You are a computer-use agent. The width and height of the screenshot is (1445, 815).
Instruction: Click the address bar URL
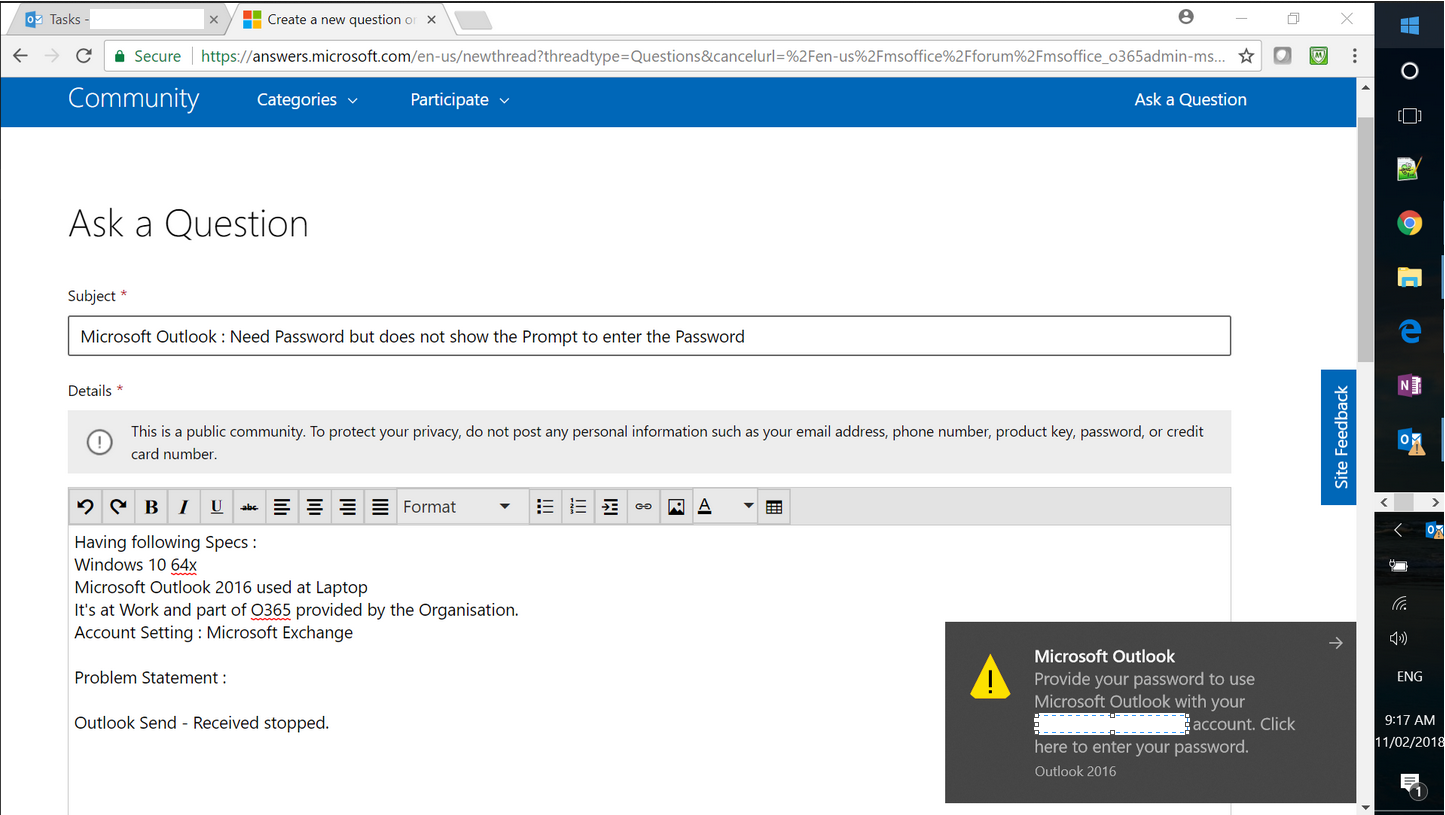pyautogui.click(x=712, y=56)
